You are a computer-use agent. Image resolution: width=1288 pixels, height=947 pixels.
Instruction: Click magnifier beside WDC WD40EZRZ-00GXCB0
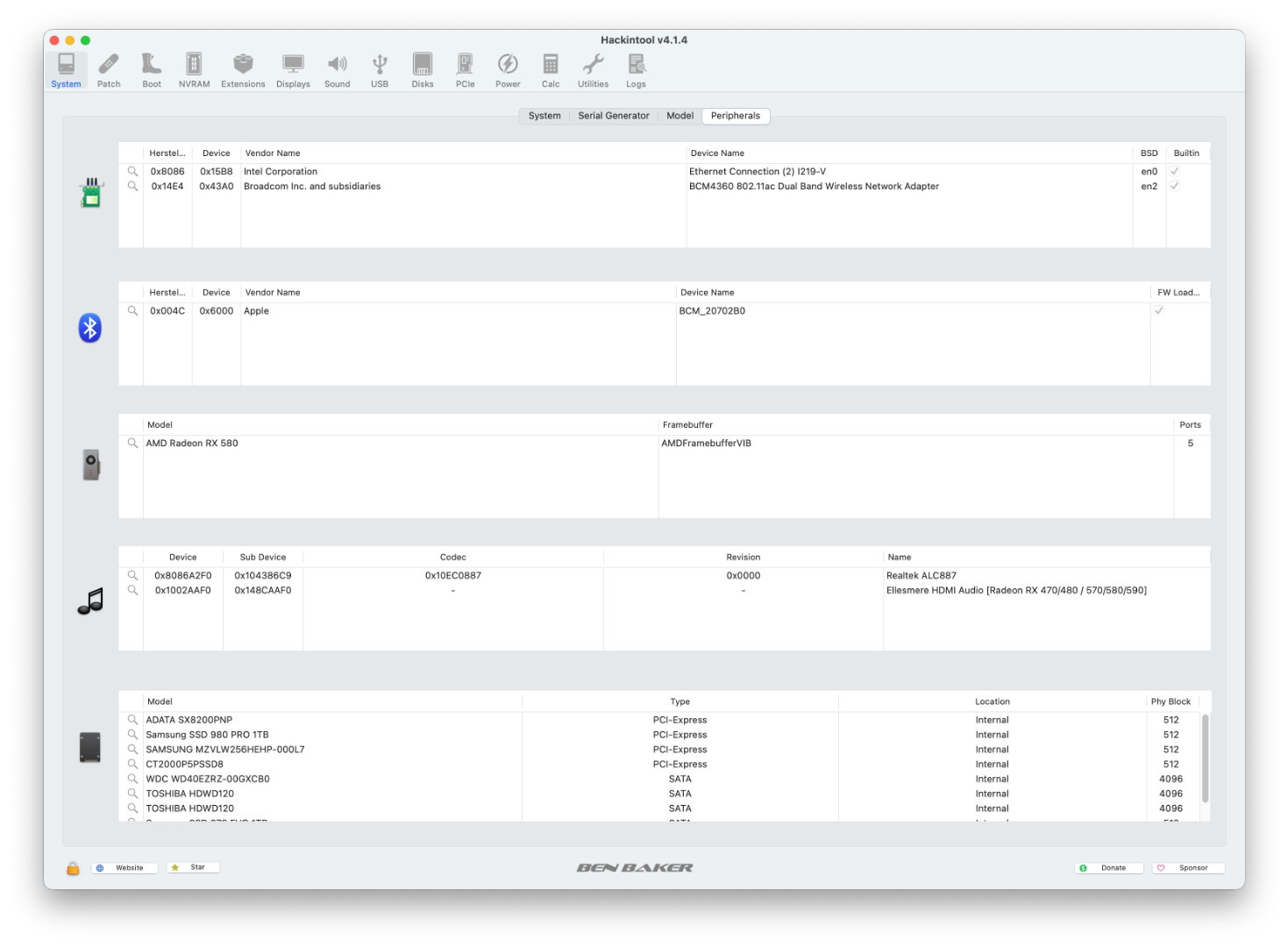point(132,779)
